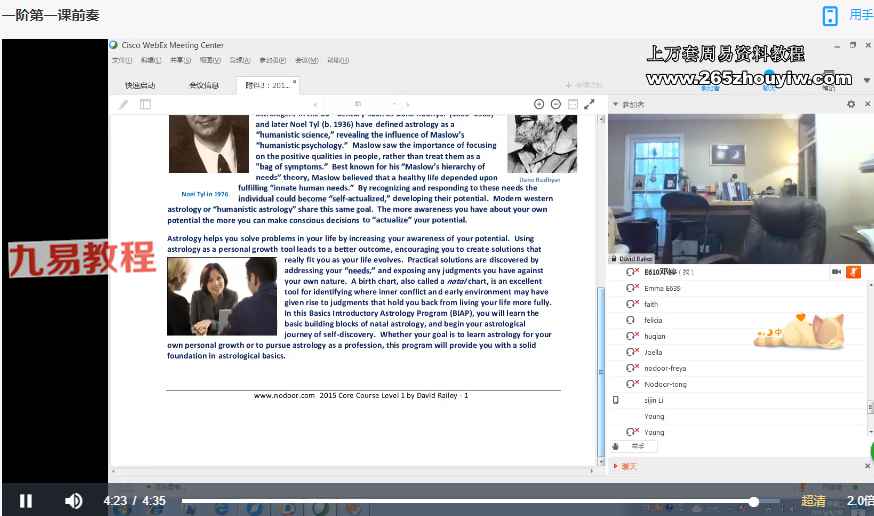Click the roundtable photo in document

point(222,296)
